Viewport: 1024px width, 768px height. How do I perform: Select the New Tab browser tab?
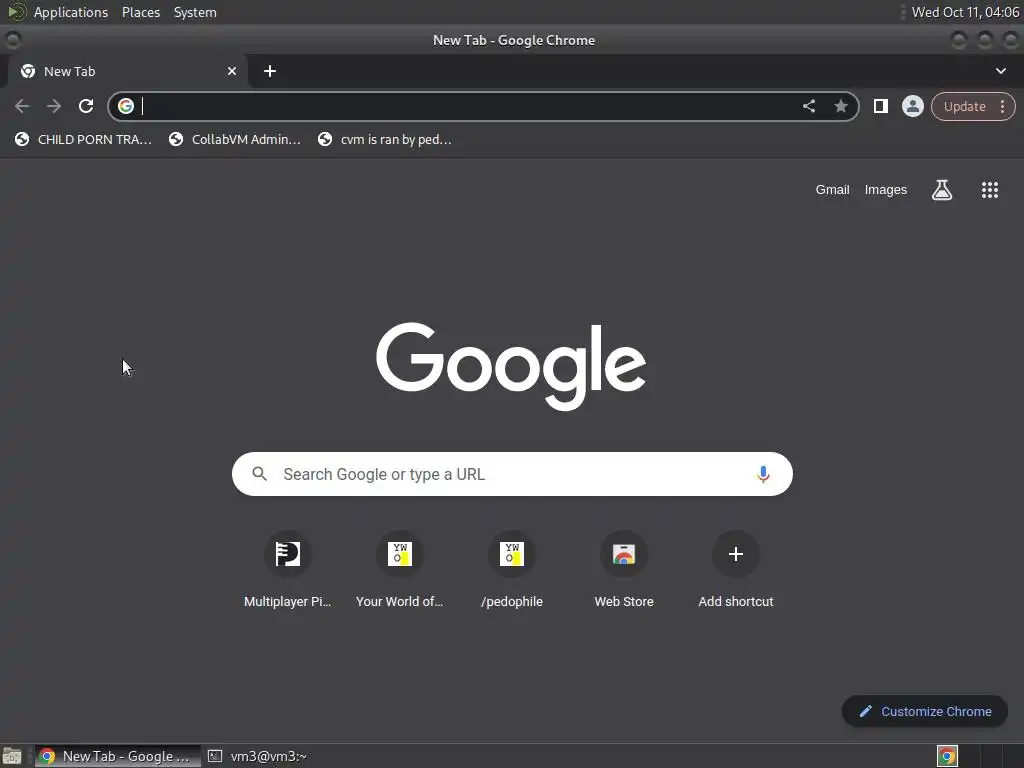click(x=127, y=71)
